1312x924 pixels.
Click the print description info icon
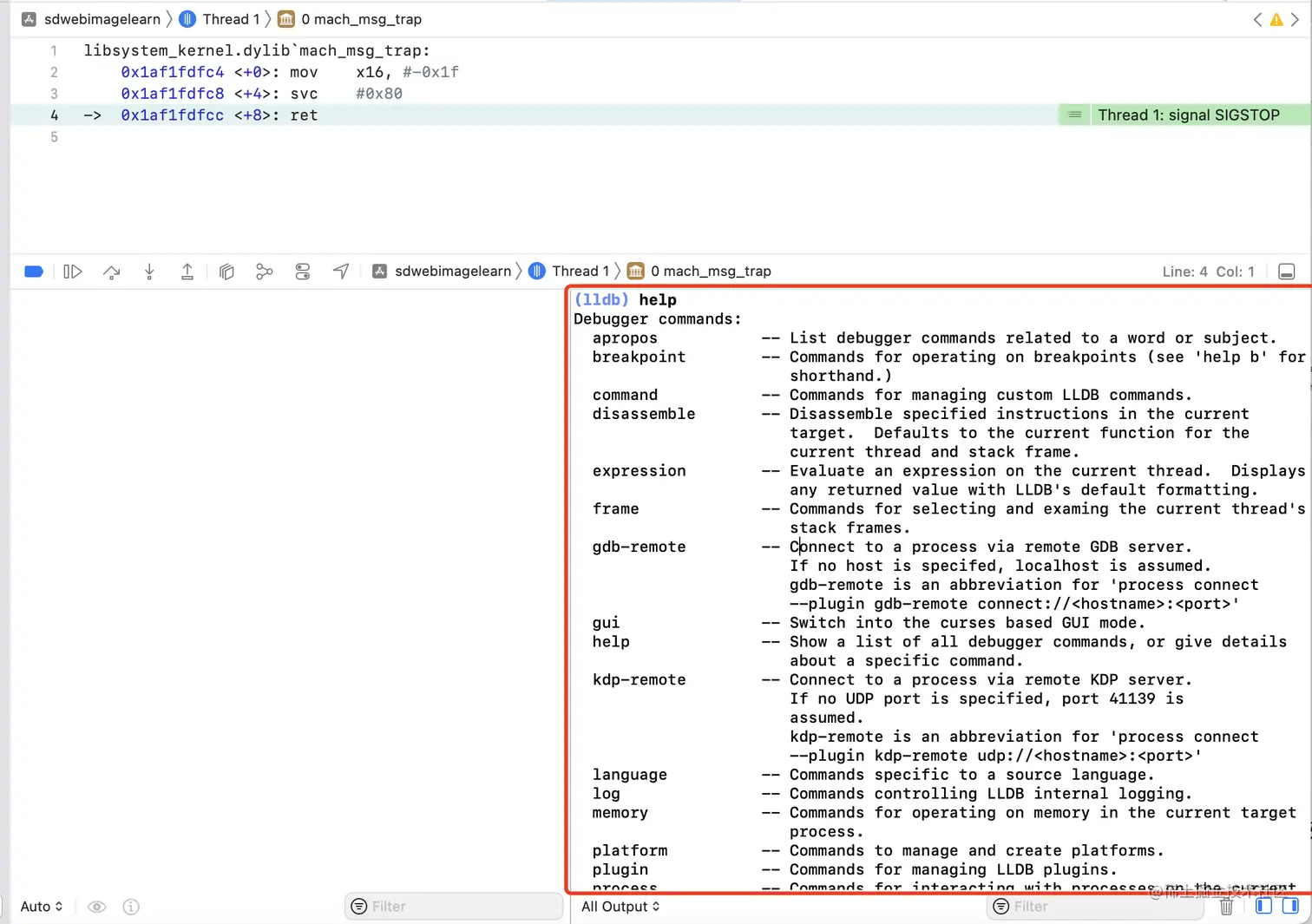[131, 907]
